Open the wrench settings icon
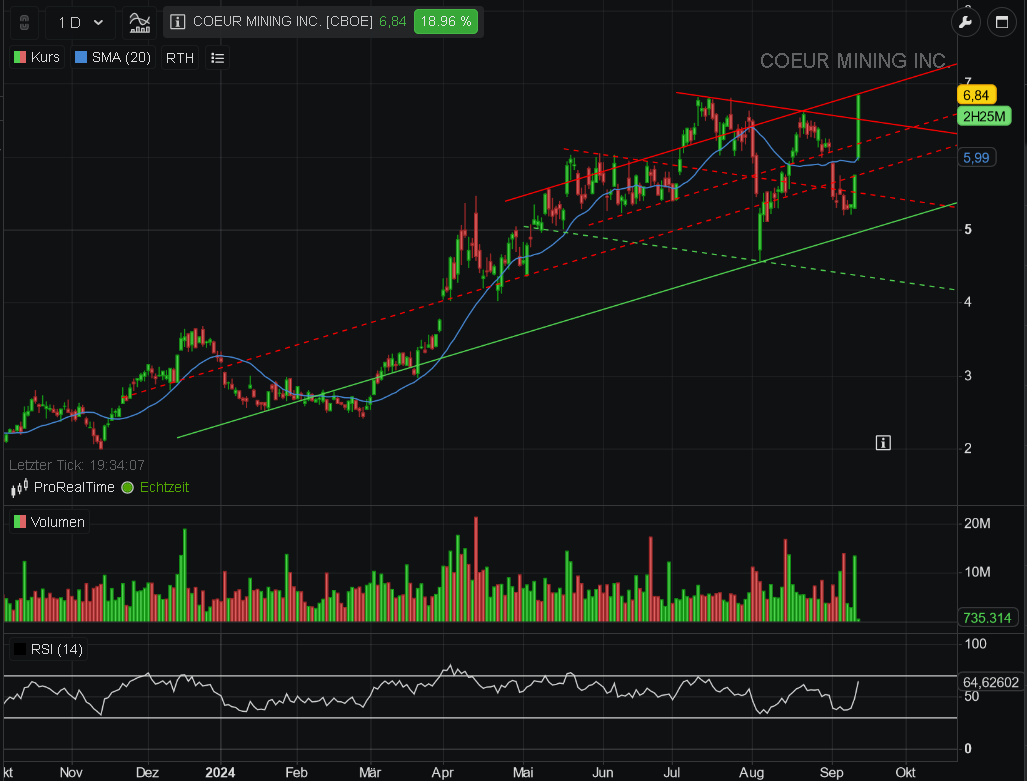 coord(965,22)
